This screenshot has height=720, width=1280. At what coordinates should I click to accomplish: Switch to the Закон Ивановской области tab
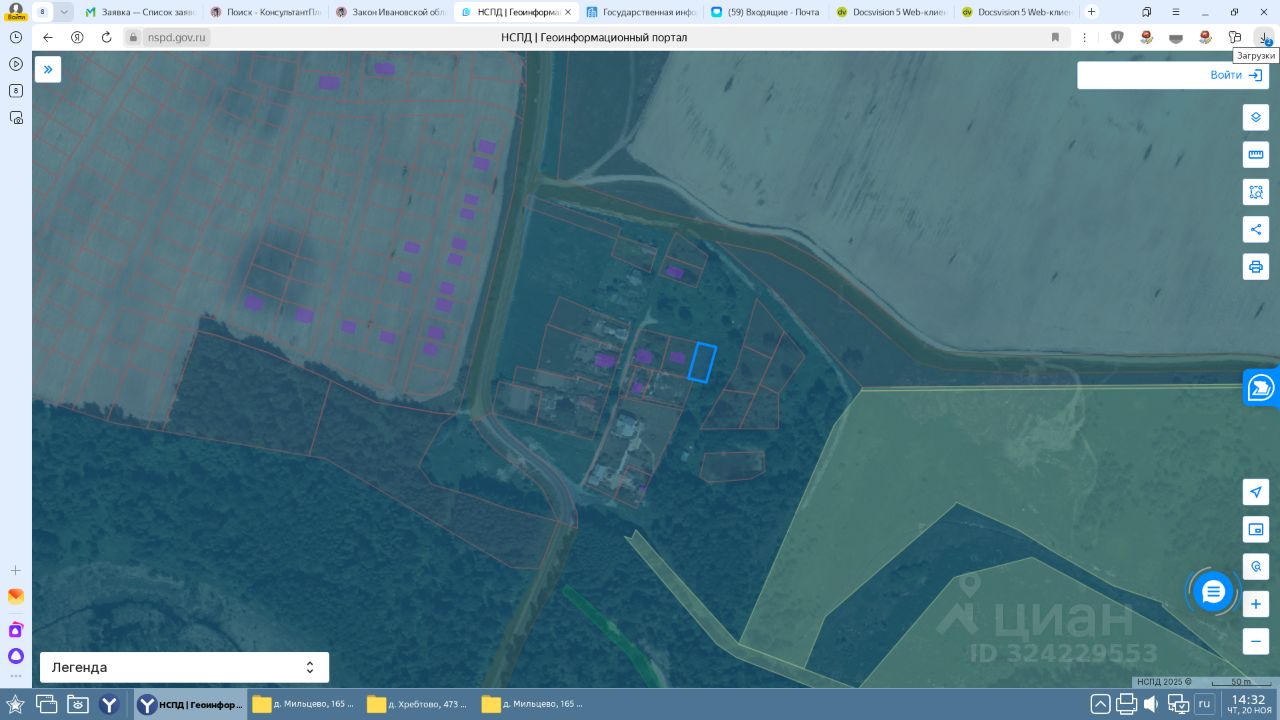point(390,12)
